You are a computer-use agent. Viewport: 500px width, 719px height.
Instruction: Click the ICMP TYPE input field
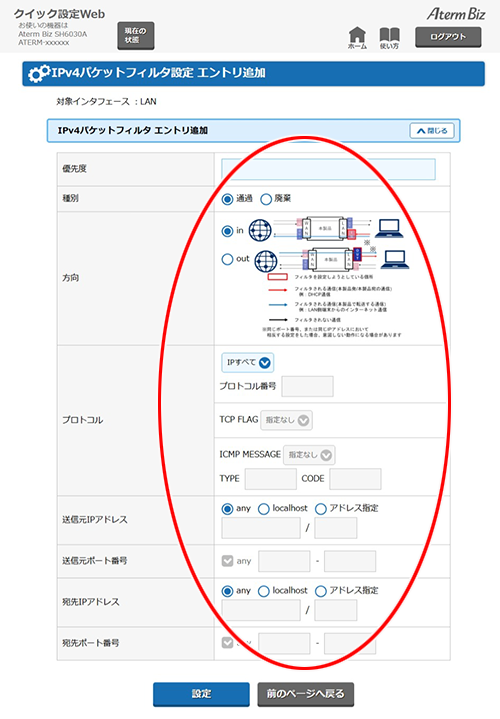click(271, 479)
